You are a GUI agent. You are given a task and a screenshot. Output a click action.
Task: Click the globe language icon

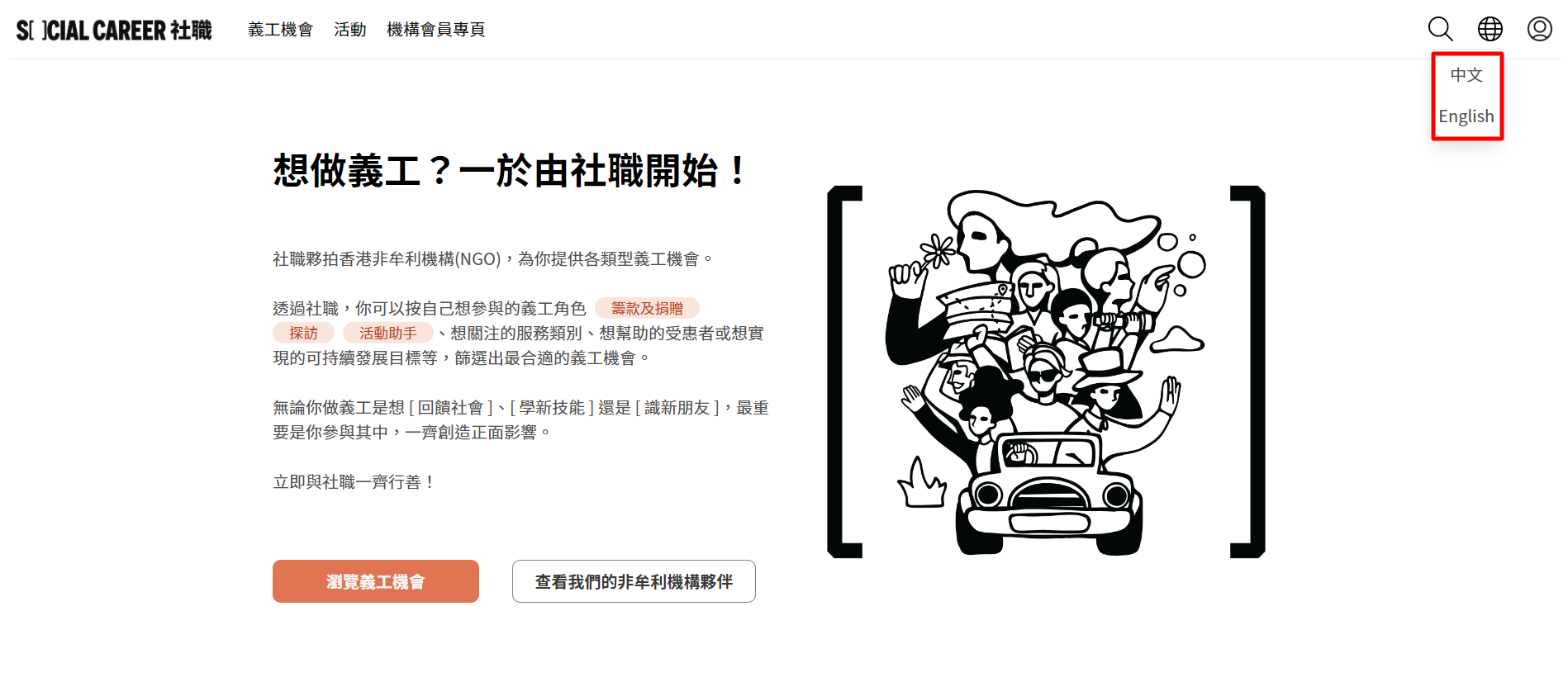tap(1490, 29)
